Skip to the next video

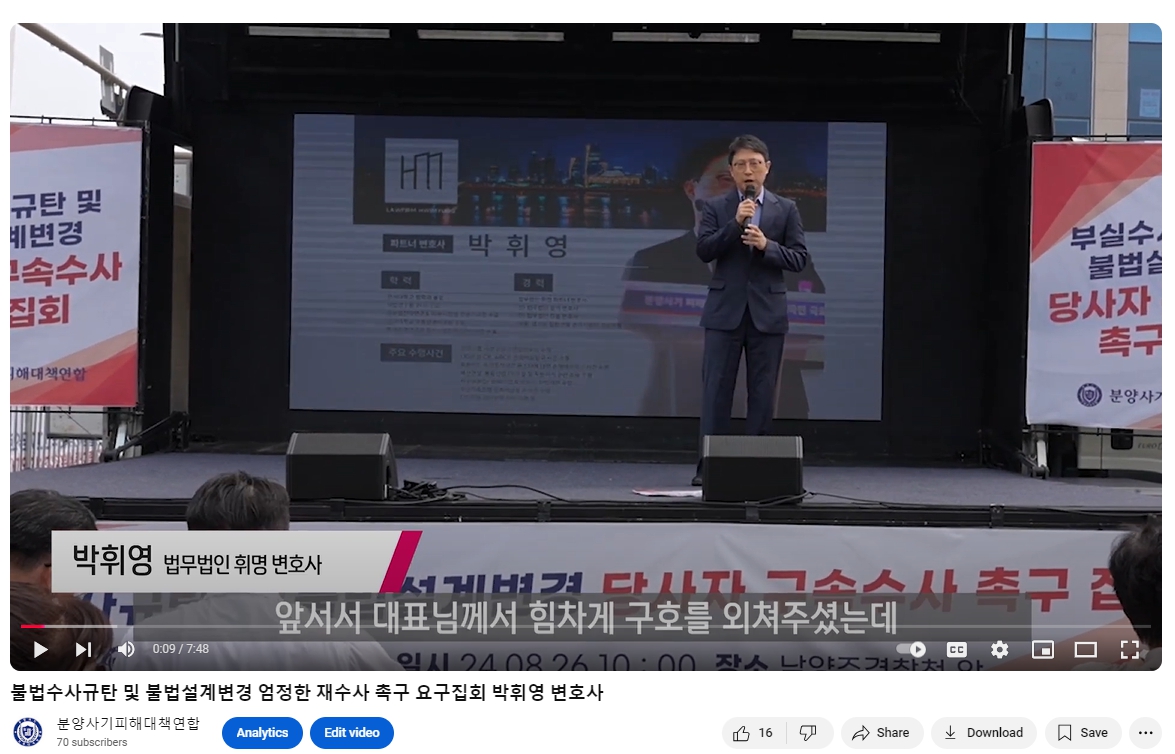[83, 649]
